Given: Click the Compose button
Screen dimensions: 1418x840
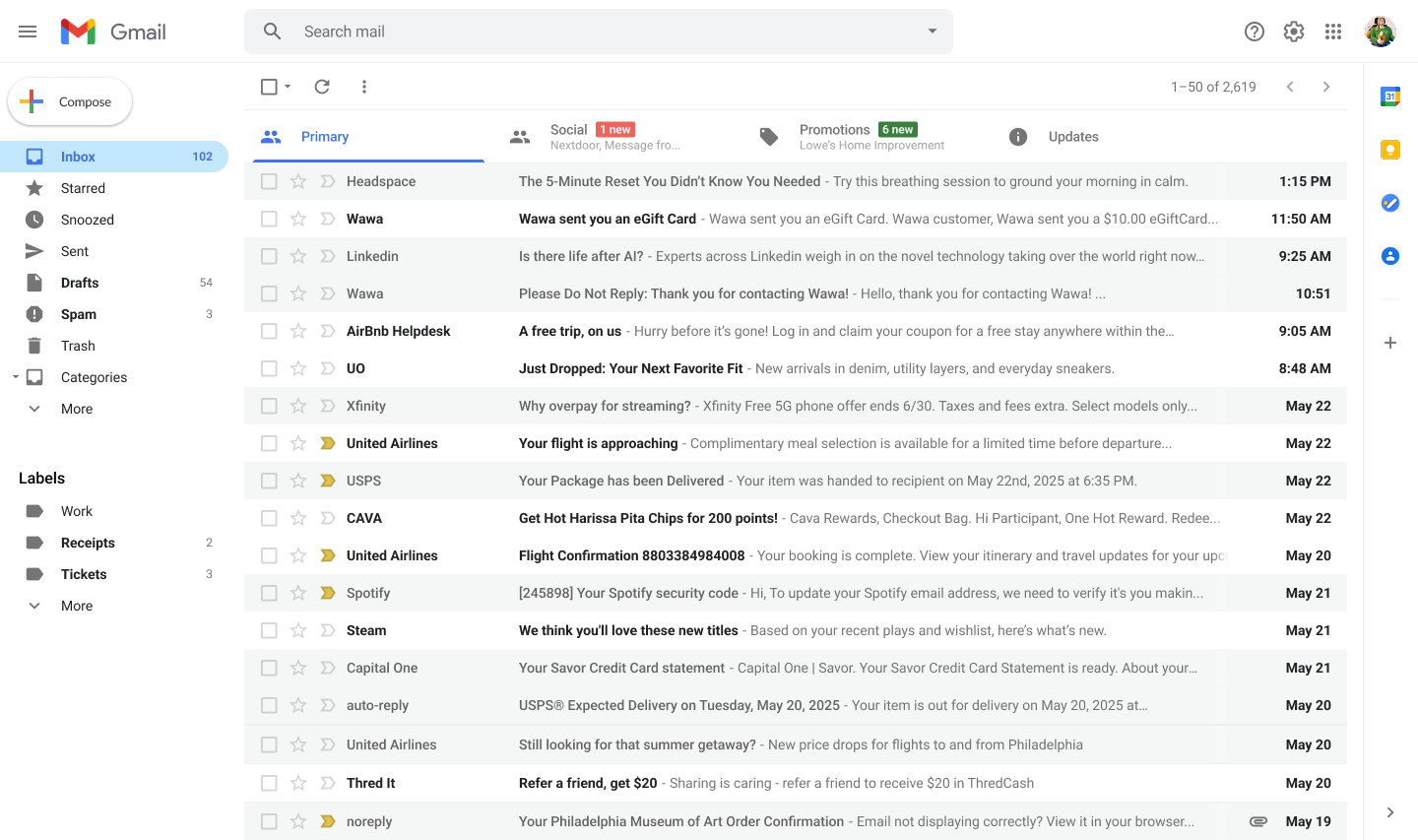Looking at the screenshot, I should point(70,101).
